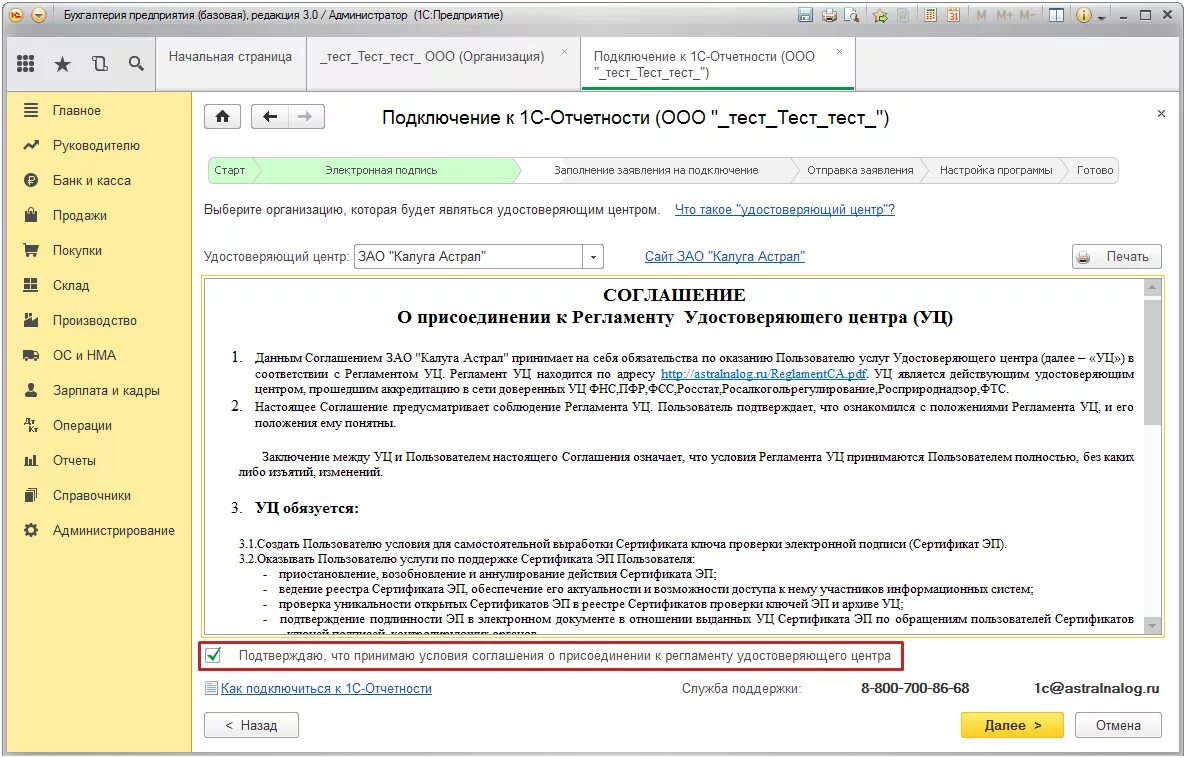Open the calendar icon showing 31
This screenshot has width=1186, height=758.
953,15
